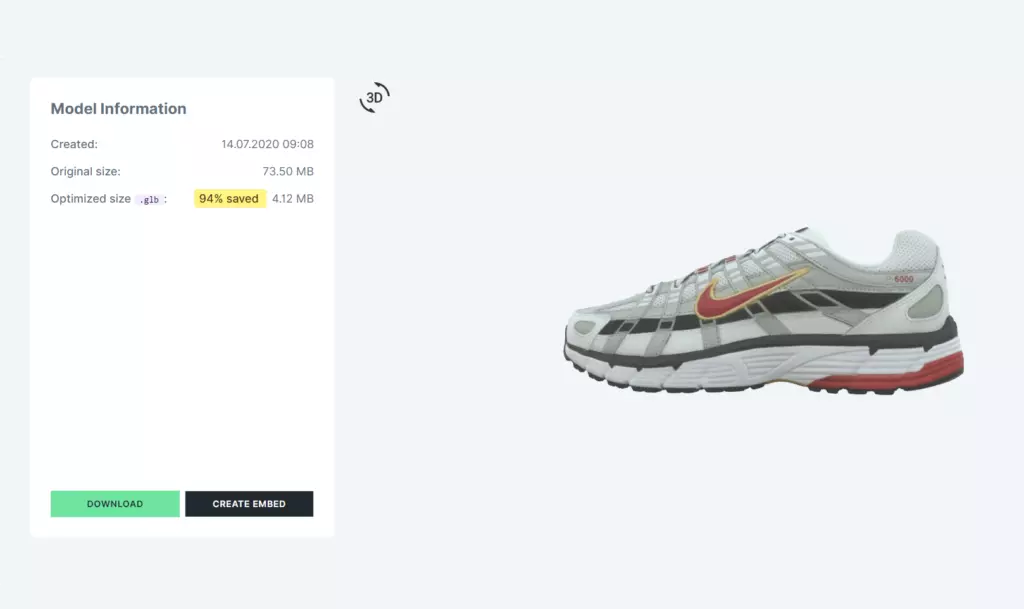
Task: Download the optimized model
Action: coord(115,504)
